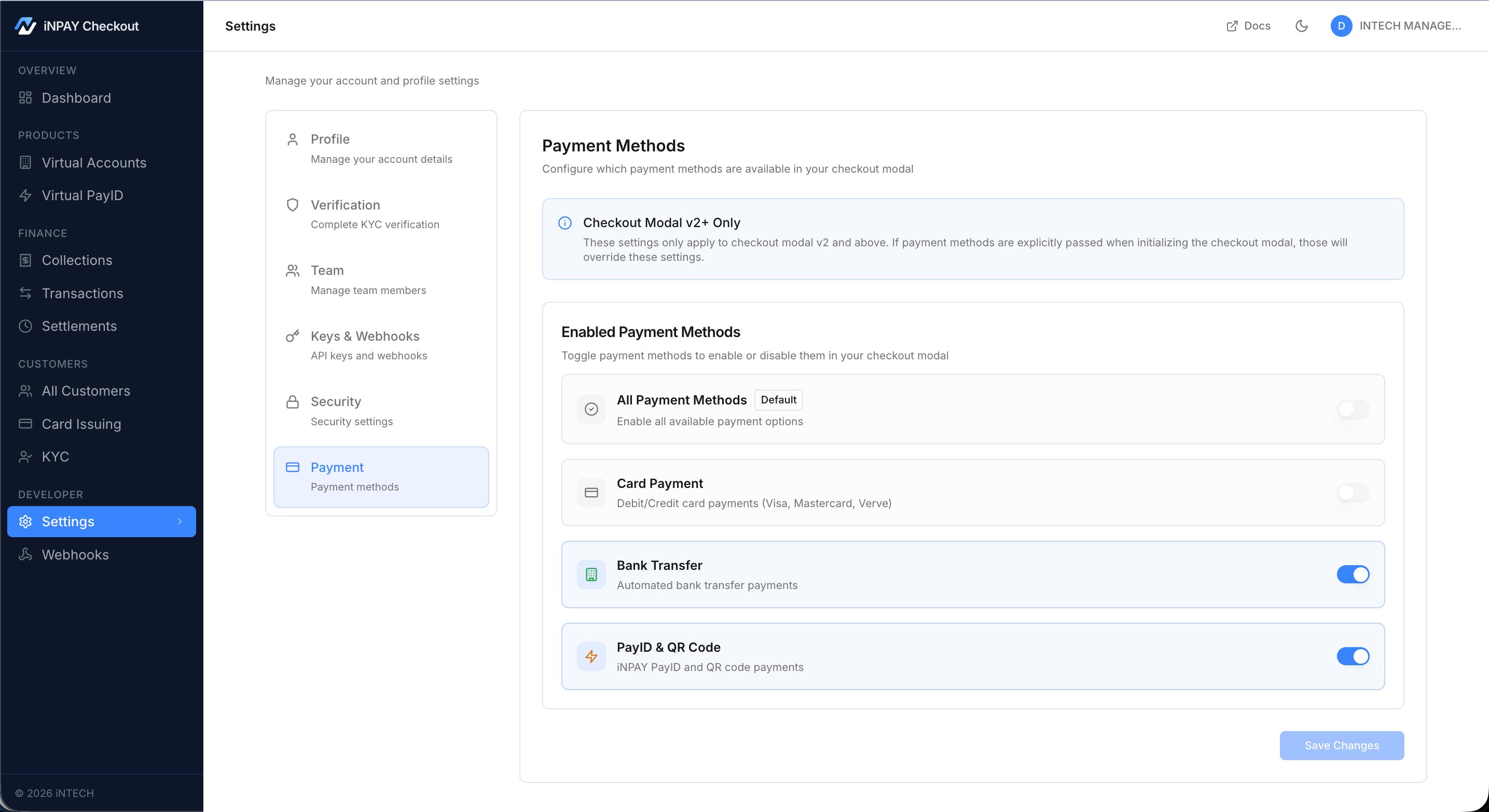Click the iNPAY Checkout logo icon

[x=25, y=26]
